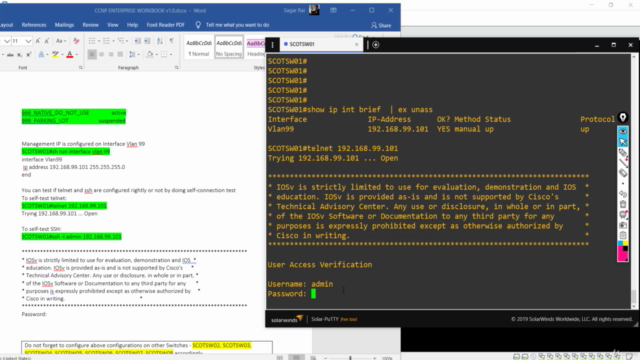Toggle center alignment in Word
640x360 pixels.
click(x=102, y=54)
